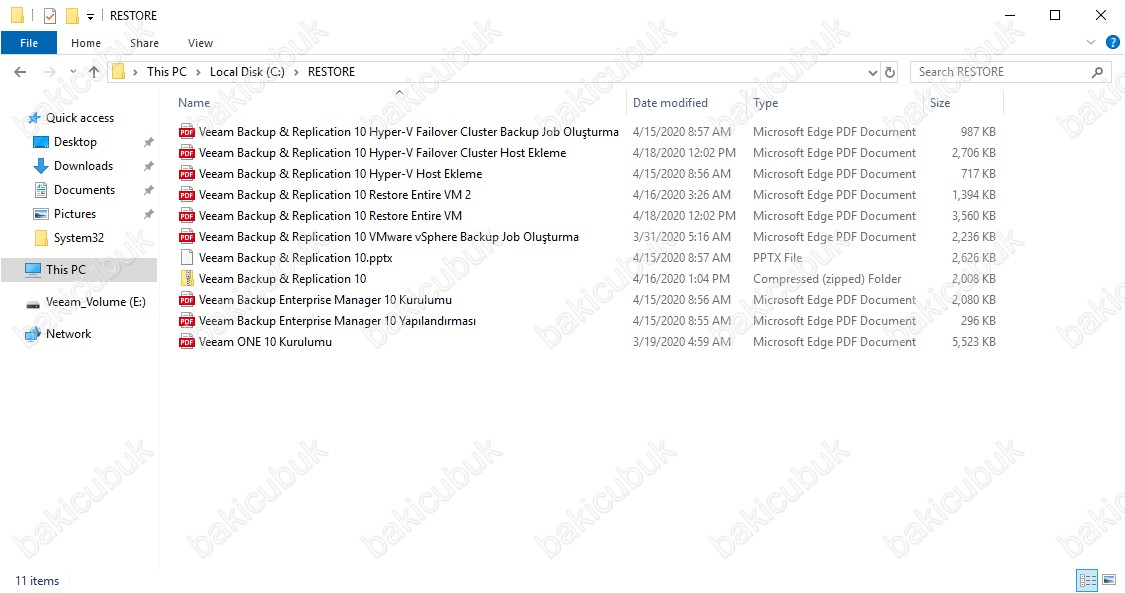
Task: Select Quick access in navigation pane
Action: 80,118
